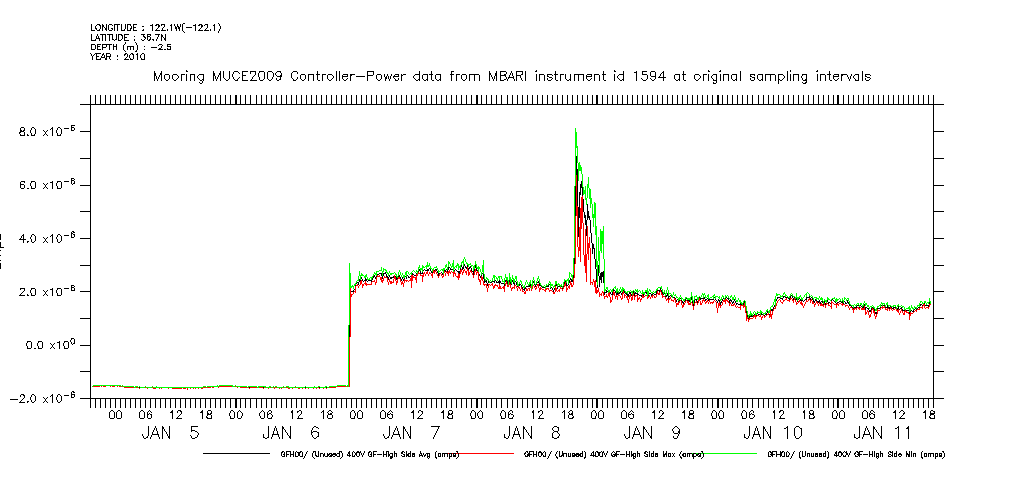Click the JAN 9 date label
Viewport: 1009px width, 504px height.
tap(638, 433)
